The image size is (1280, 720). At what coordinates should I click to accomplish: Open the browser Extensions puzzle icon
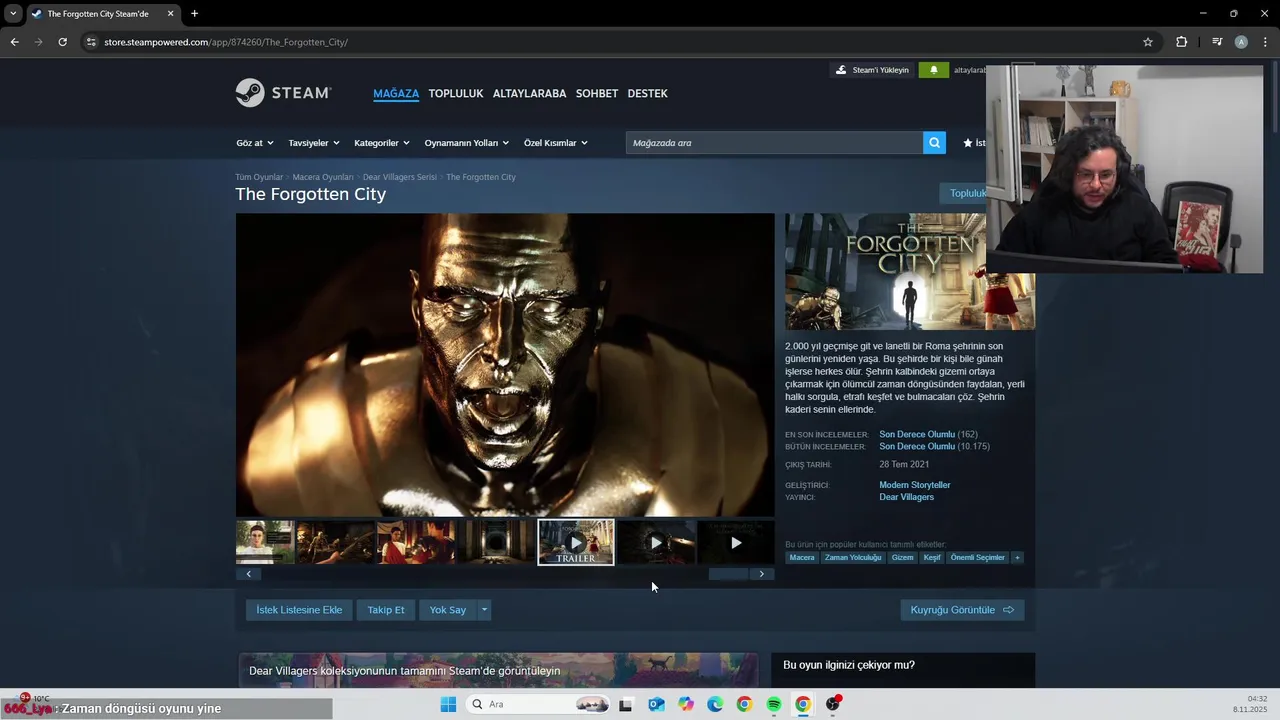coord(1182,42)
